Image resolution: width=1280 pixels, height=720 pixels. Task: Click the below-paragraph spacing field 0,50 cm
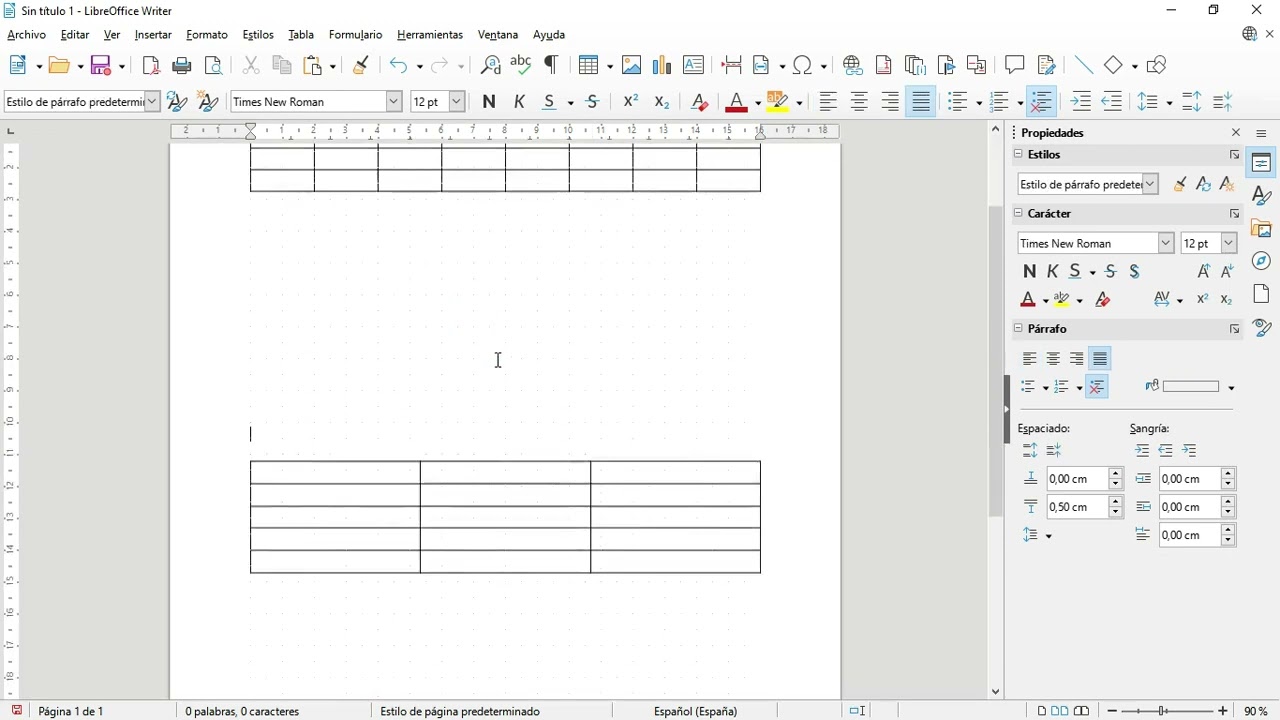point(1076,507)
